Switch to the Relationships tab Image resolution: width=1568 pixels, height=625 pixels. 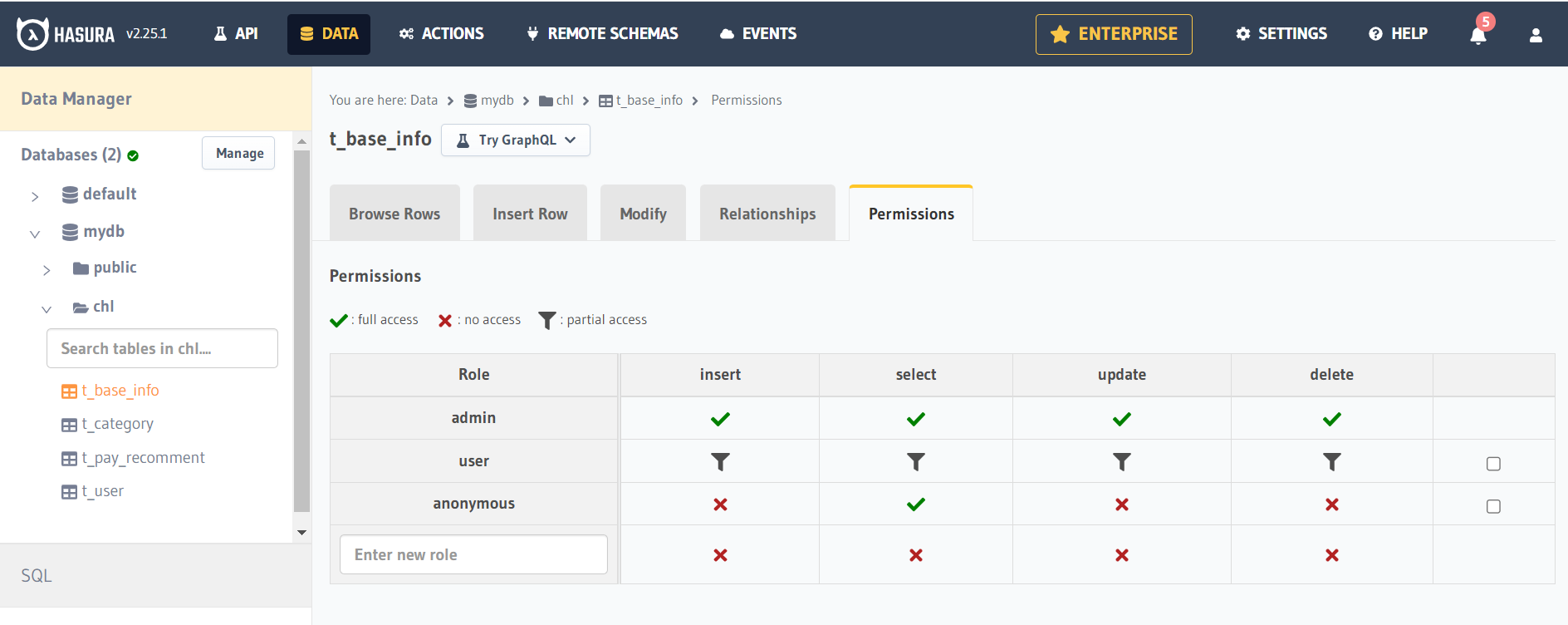(767, 214)
